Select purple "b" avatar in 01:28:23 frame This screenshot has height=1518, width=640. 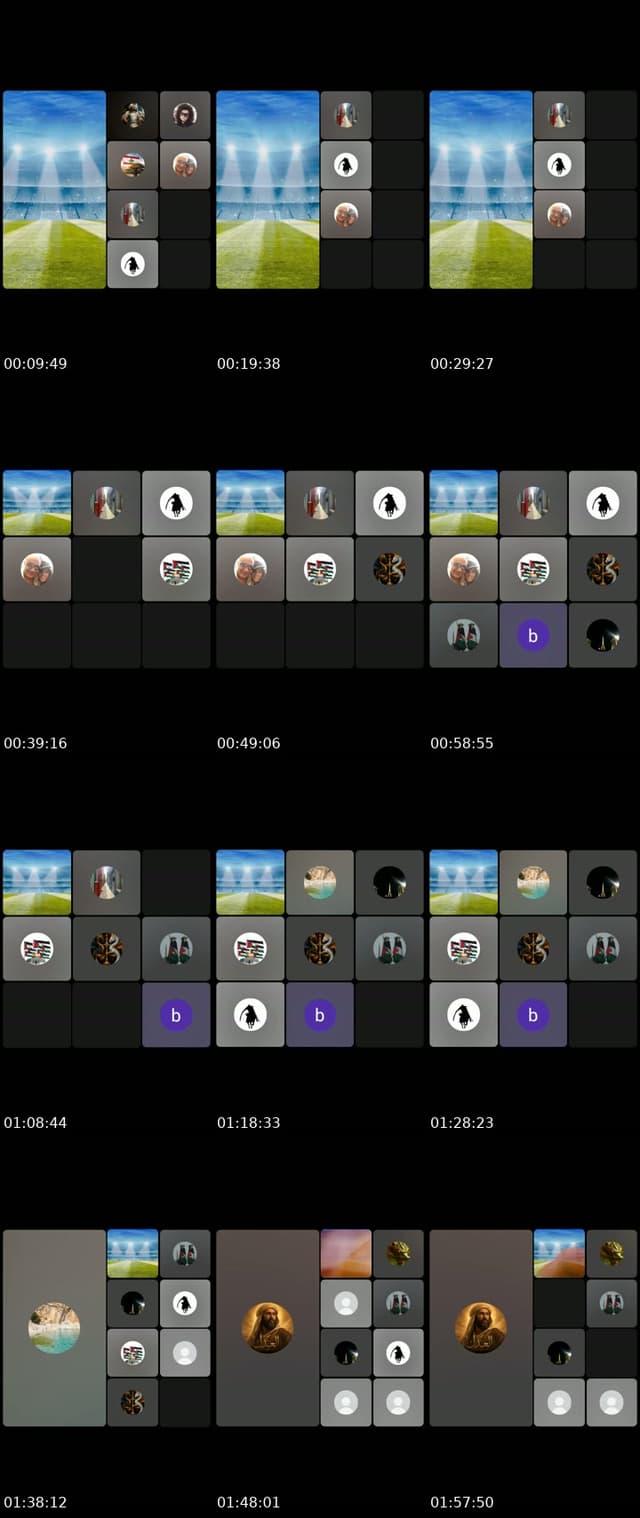click(x=533, y=1015)
